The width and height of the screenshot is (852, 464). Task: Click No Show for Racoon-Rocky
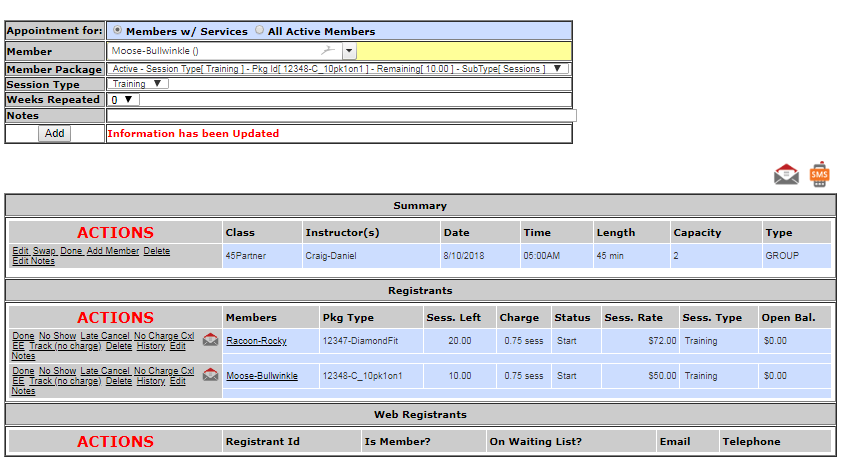57,336
